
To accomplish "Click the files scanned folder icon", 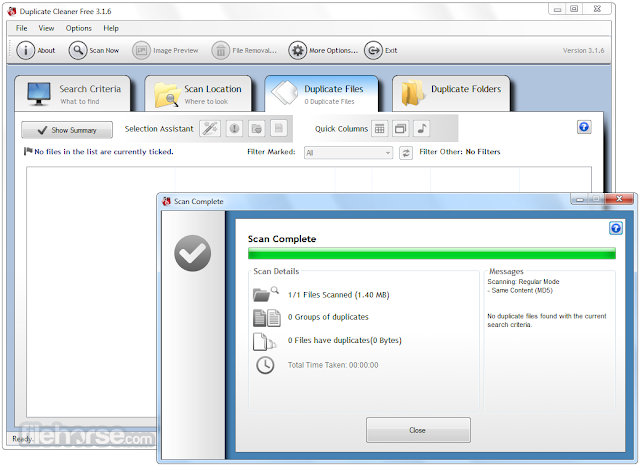I will click(266, 294).
